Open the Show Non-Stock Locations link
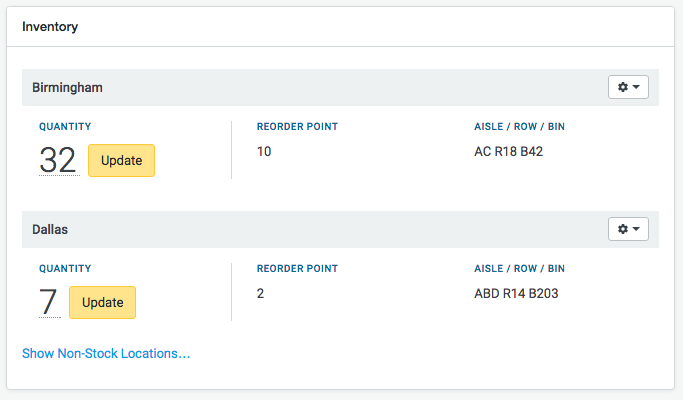 [106, 353]
